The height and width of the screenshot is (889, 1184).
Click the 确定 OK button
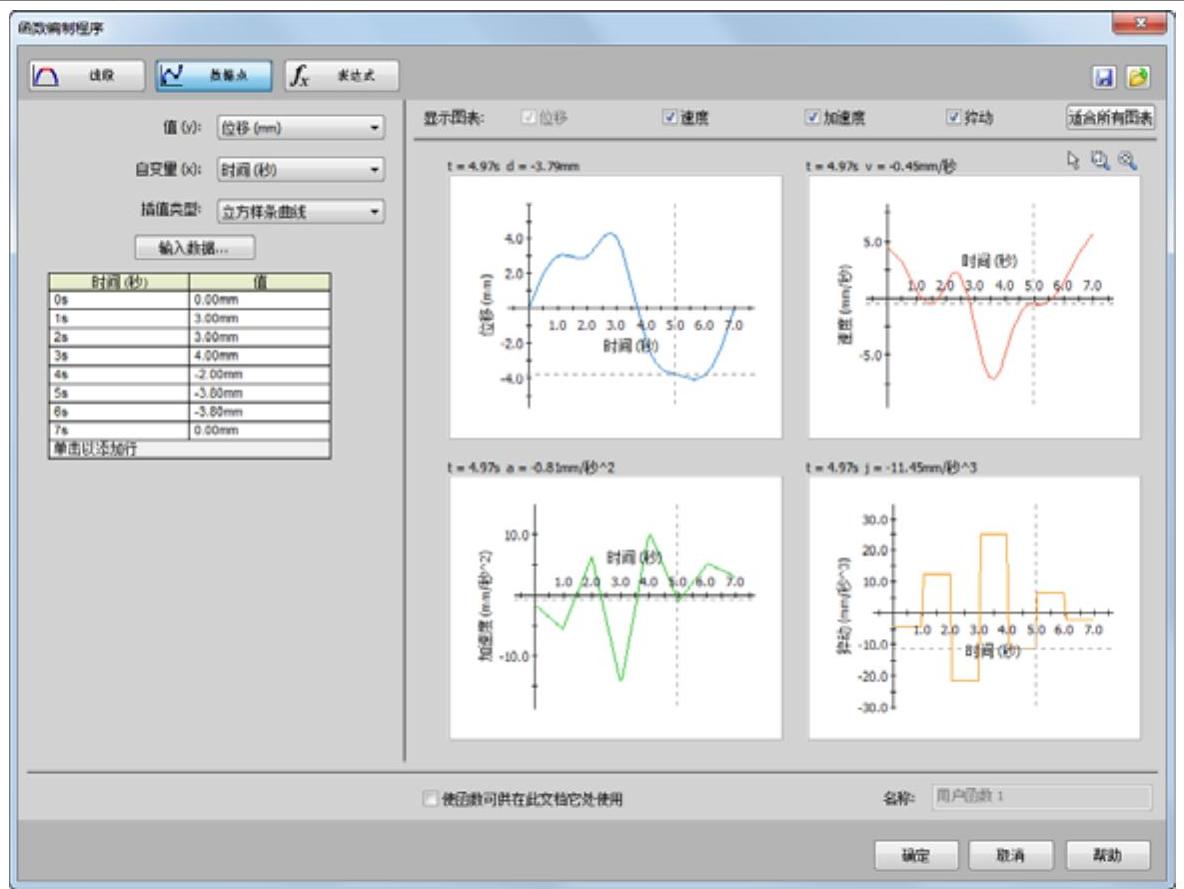point(916,855)
